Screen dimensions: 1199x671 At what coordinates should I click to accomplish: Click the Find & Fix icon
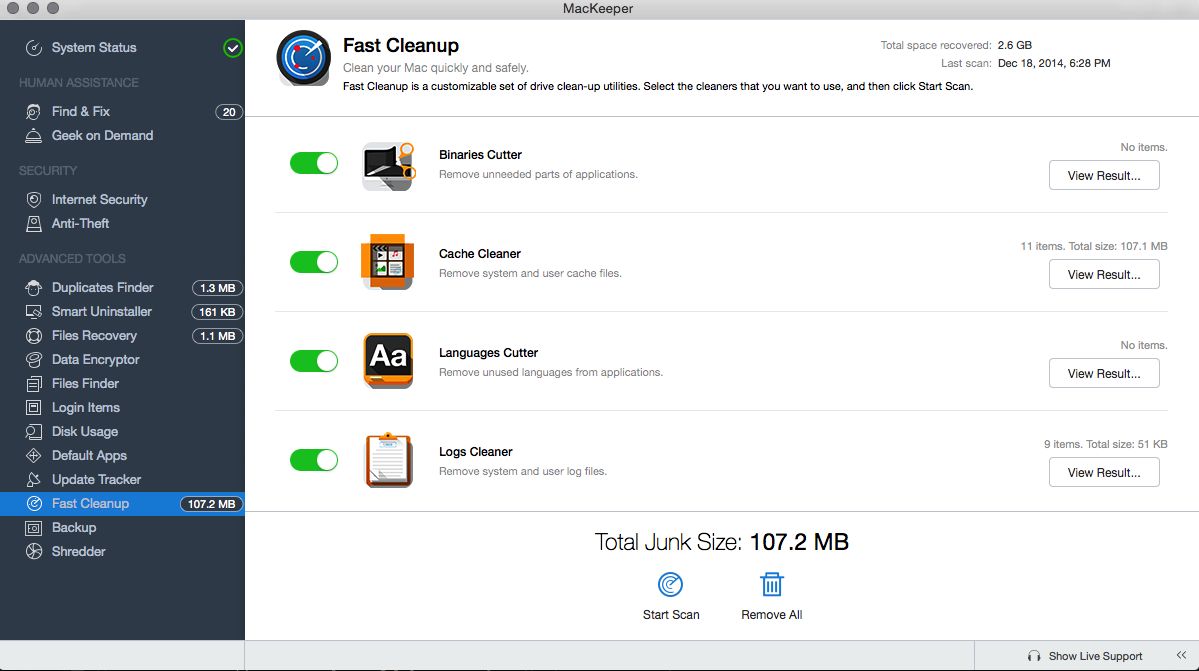[x=34, y=112]
